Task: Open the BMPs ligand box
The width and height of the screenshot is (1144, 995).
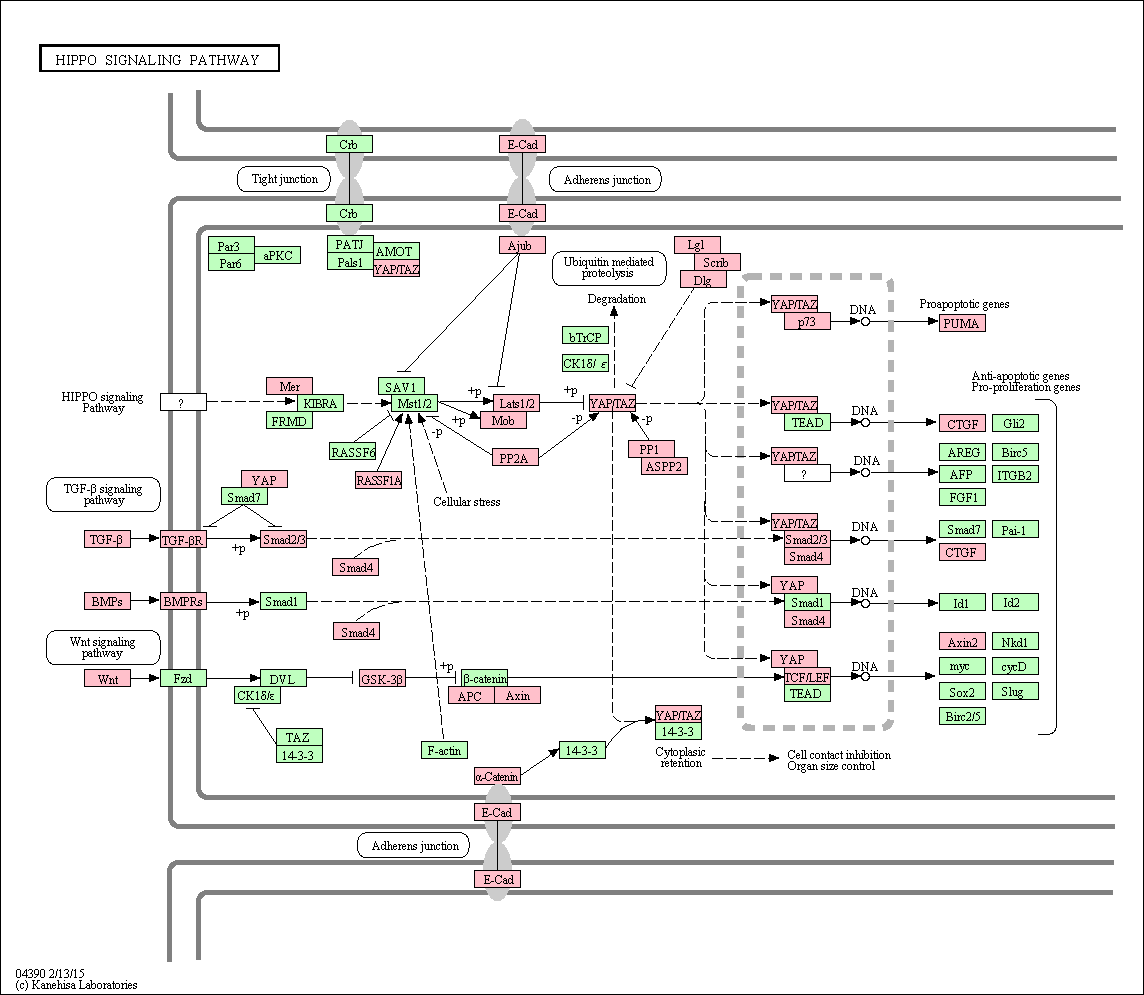Action: [108, 602]
